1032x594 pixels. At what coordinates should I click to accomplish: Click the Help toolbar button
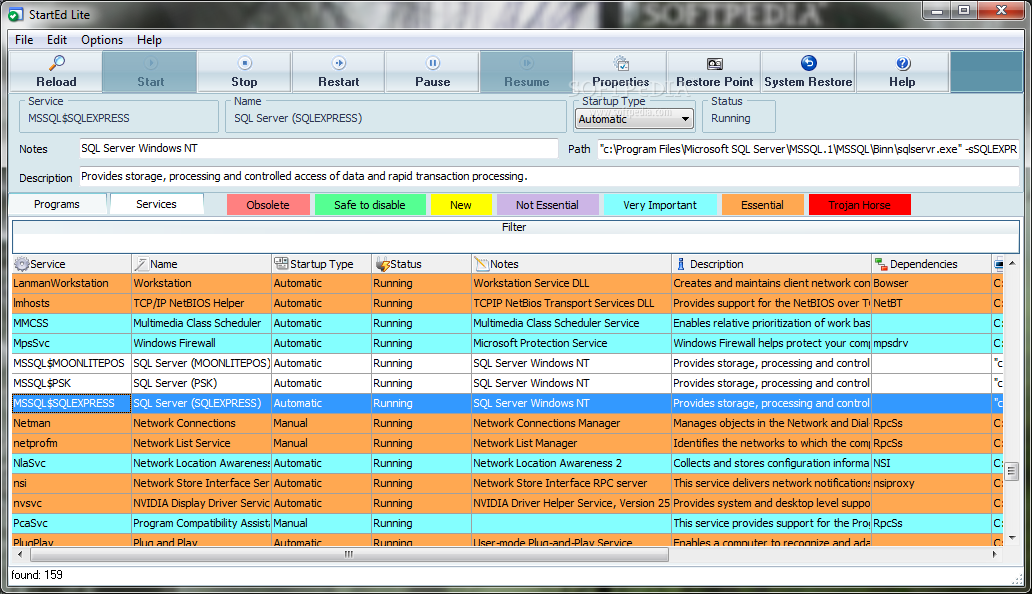[902, 72]
